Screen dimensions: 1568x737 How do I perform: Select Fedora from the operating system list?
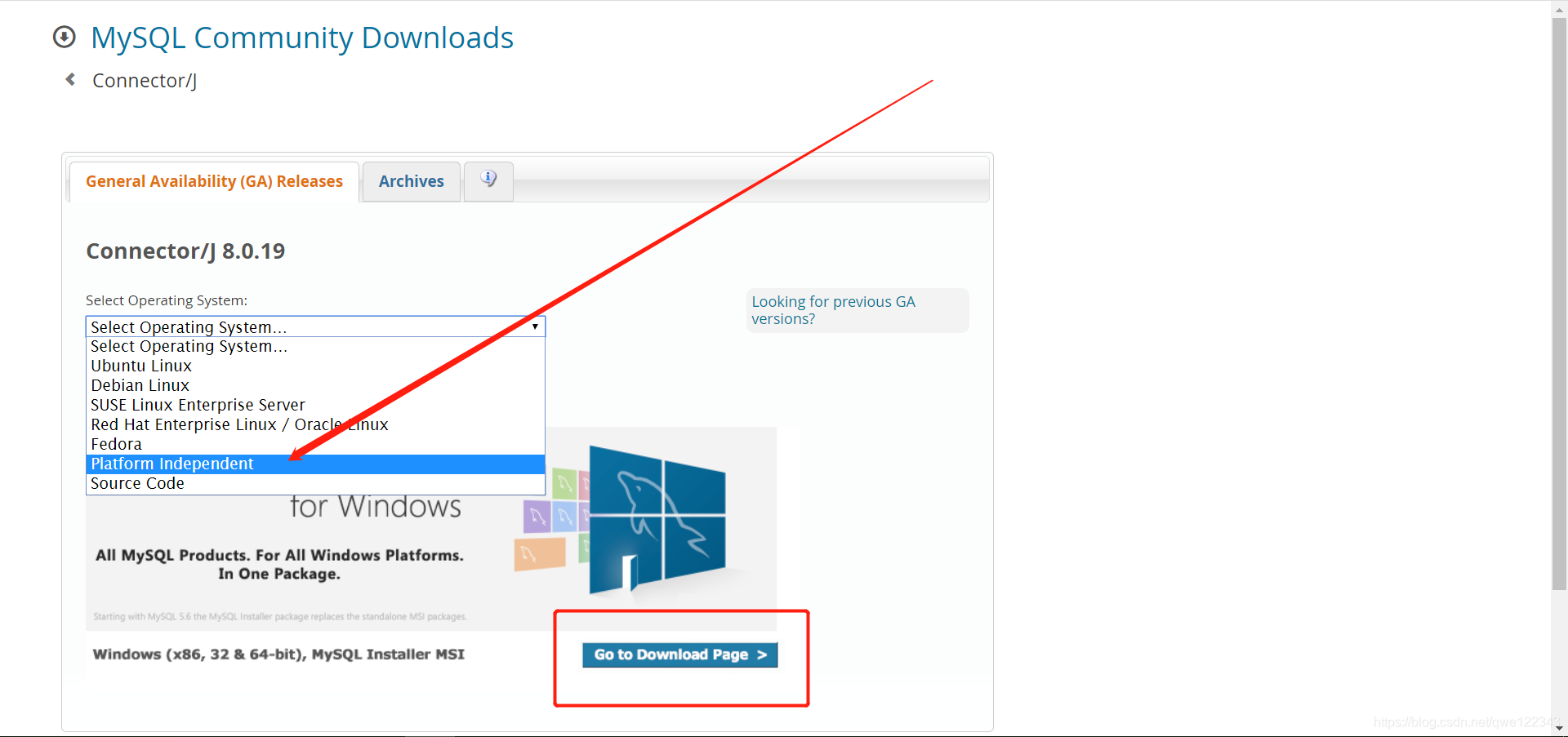pyautogui.click(x=315, y=444)
